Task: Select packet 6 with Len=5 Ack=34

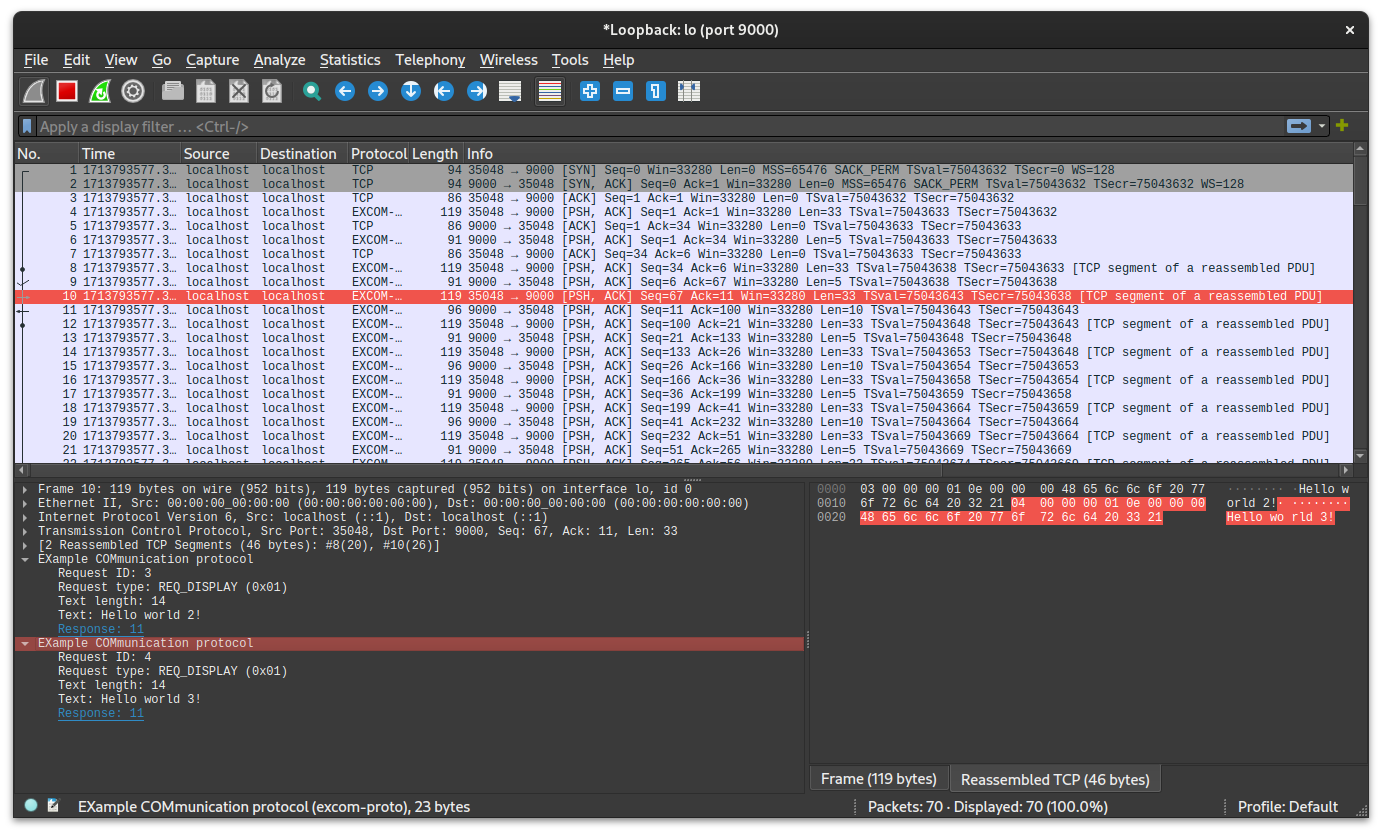Action: tap(684, 240)
